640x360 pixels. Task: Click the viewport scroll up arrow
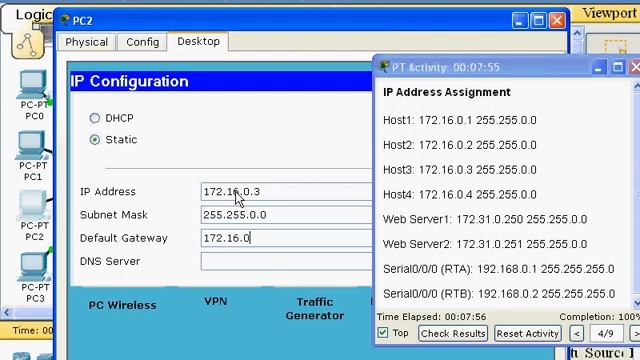(x=577, y=33)
